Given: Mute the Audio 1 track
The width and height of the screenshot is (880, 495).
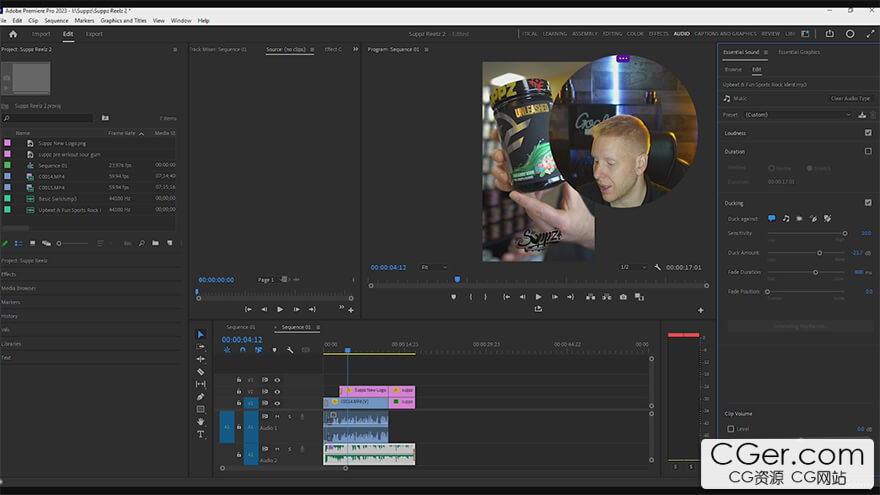Looking at the screenshot, I should coord(277,416).
